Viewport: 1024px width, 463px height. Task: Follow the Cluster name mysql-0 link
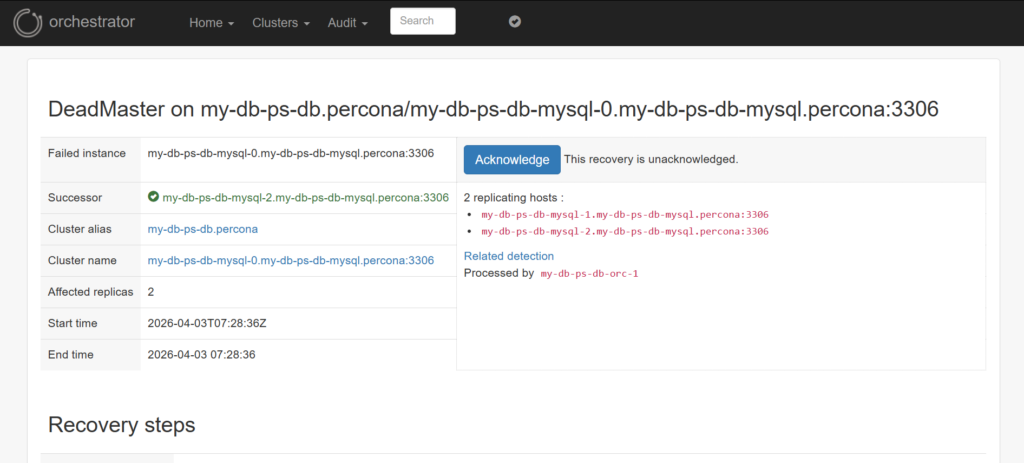(291, 260)
